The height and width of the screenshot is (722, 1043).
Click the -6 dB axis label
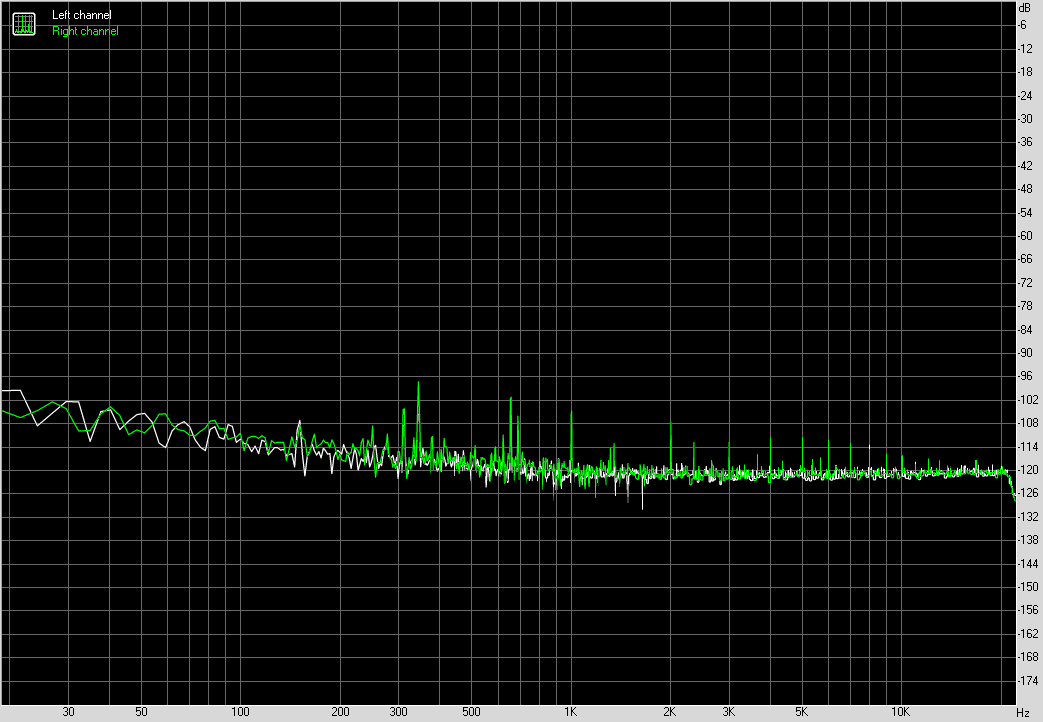click(1022, 25)
